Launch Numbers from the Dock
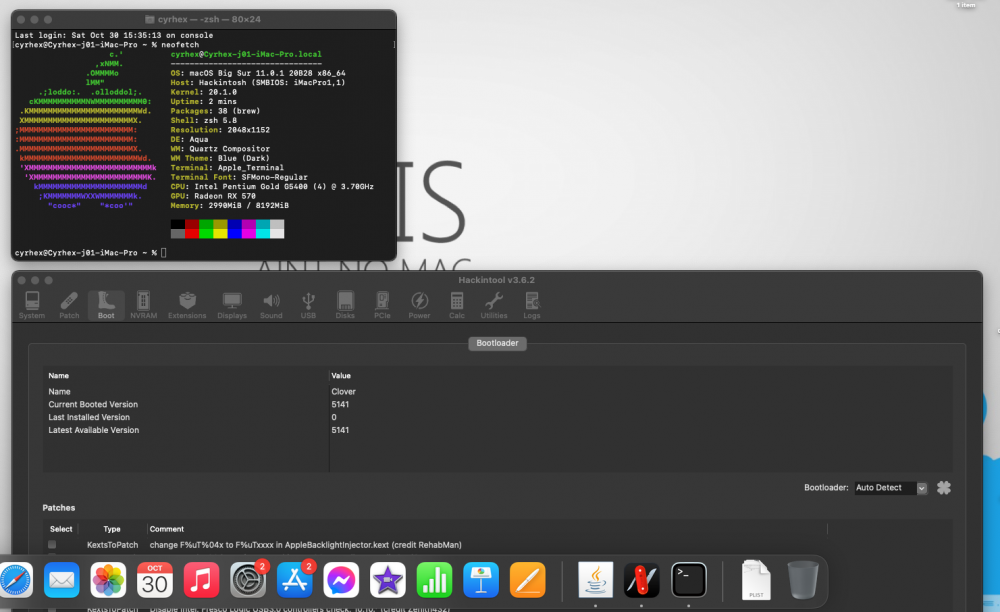The width and height of the screenshot is (1000, 612). 434,580
